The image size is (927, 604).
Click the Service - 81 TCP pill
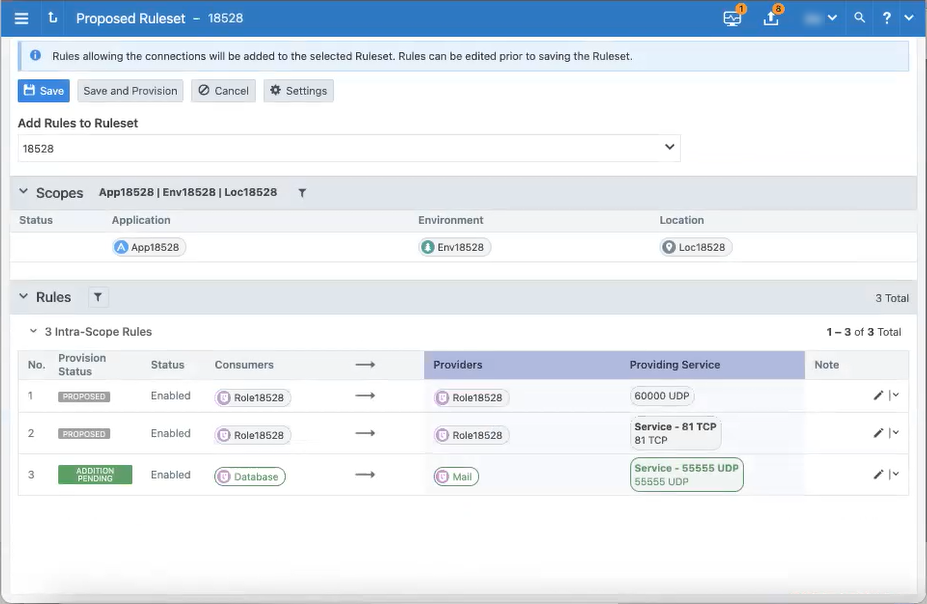(675, 433)
